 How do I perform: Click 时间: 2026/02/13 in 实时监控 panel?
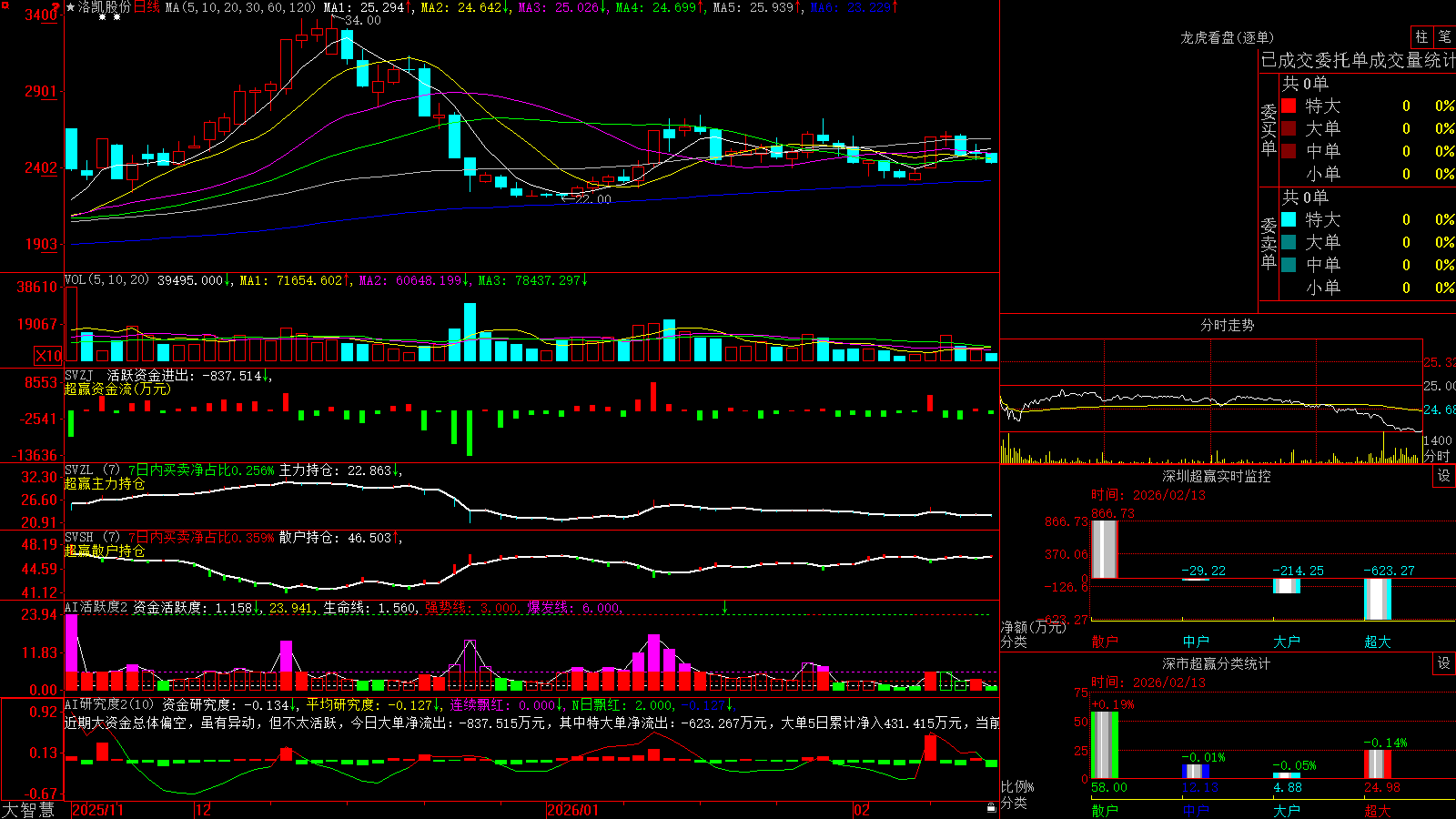1148,495
